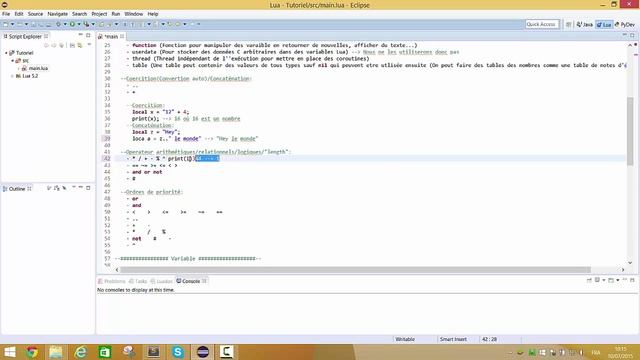640x360 pixels.
Task: Select the Lua 5.2 library entry
Action: 27,76
